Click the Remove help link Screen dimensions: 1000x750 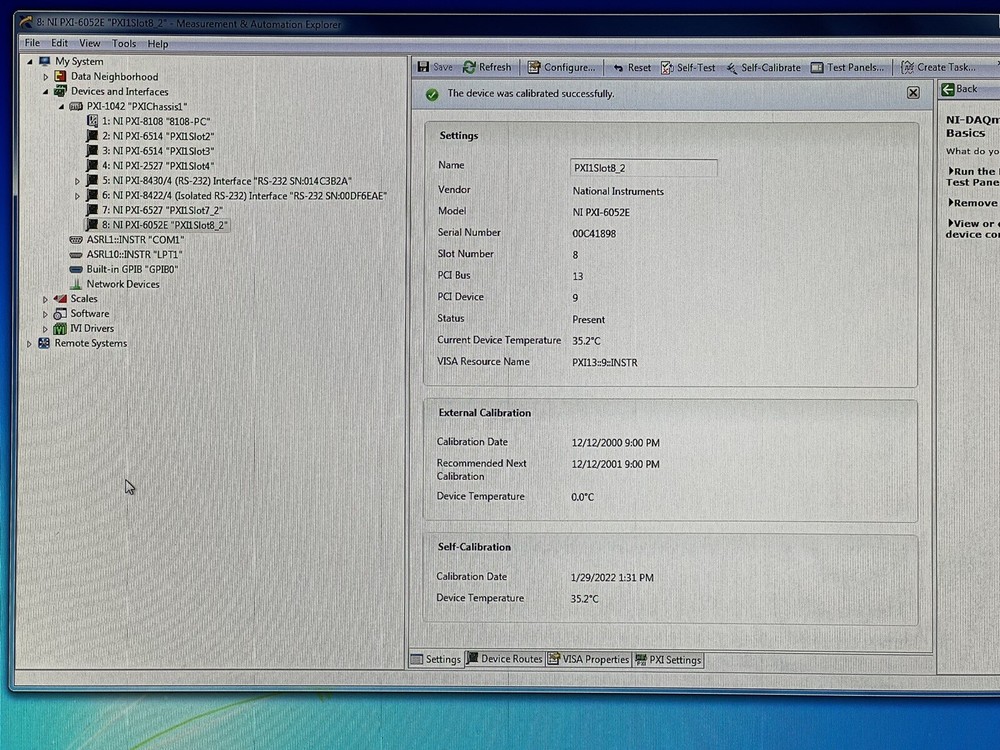coord(973,203)
